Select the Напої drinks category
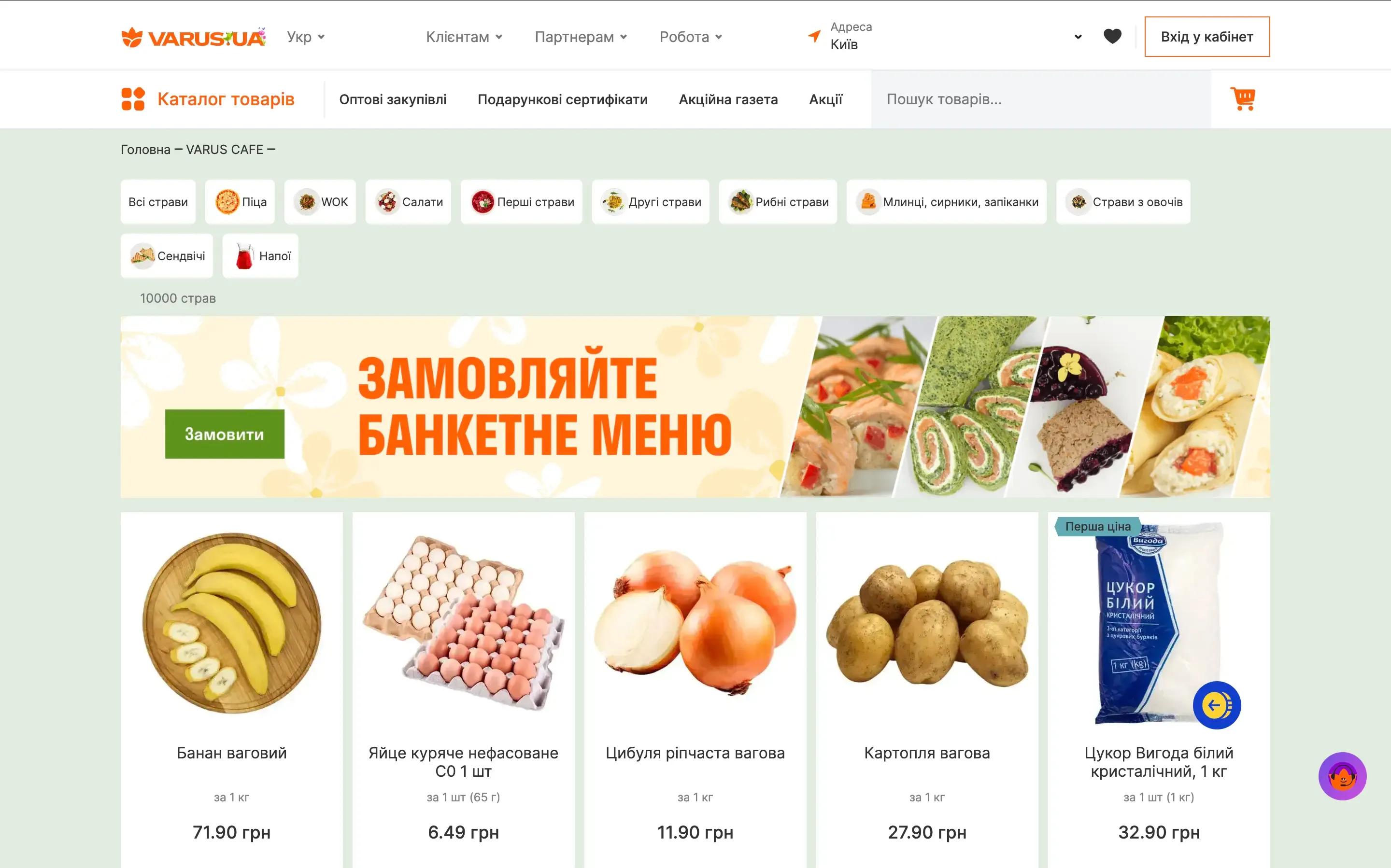The width and height of the screenshot is (1391, 868). click(261, 256)
